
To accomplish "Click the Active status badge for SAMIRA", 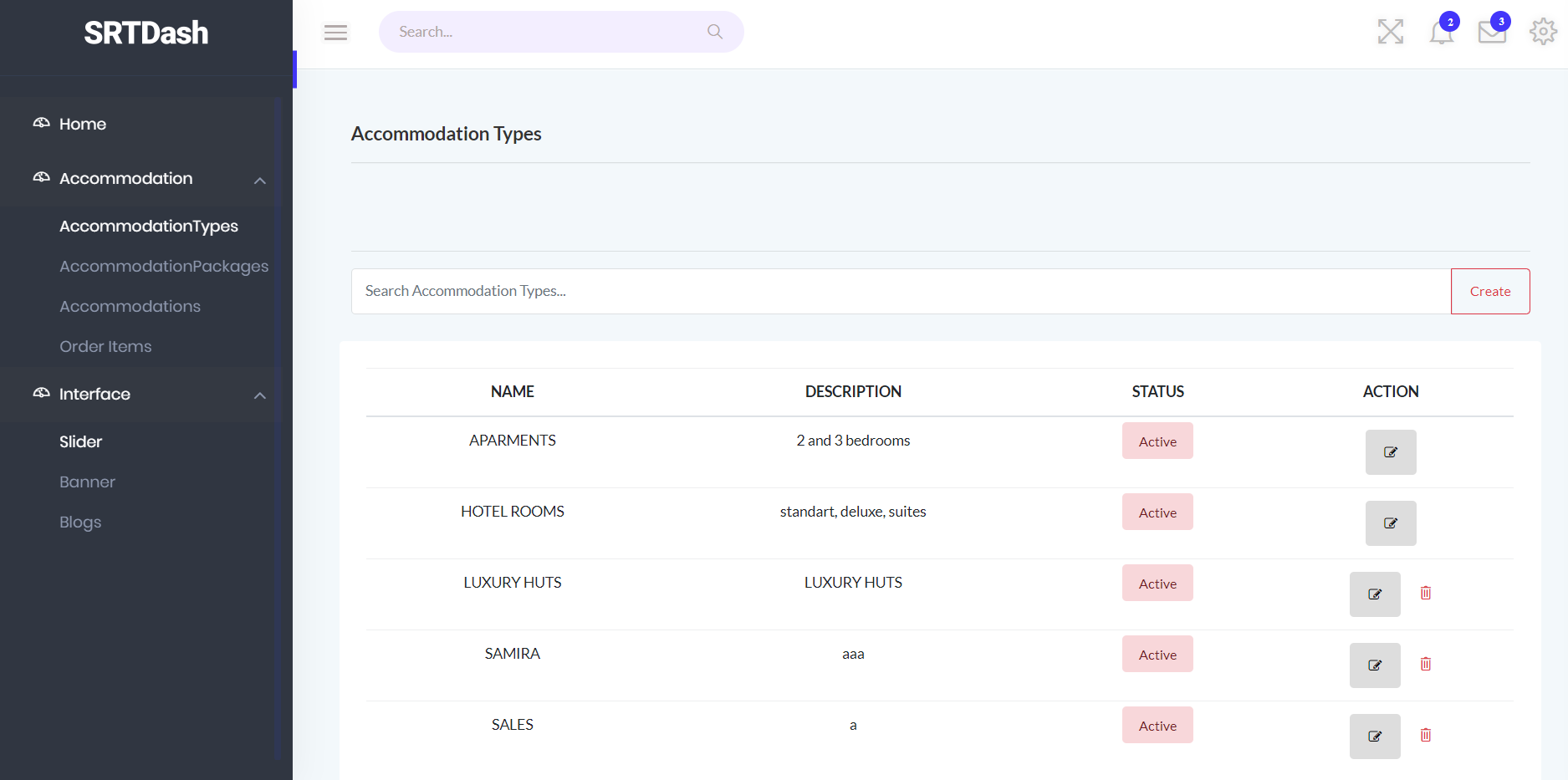I will 1157,655.
